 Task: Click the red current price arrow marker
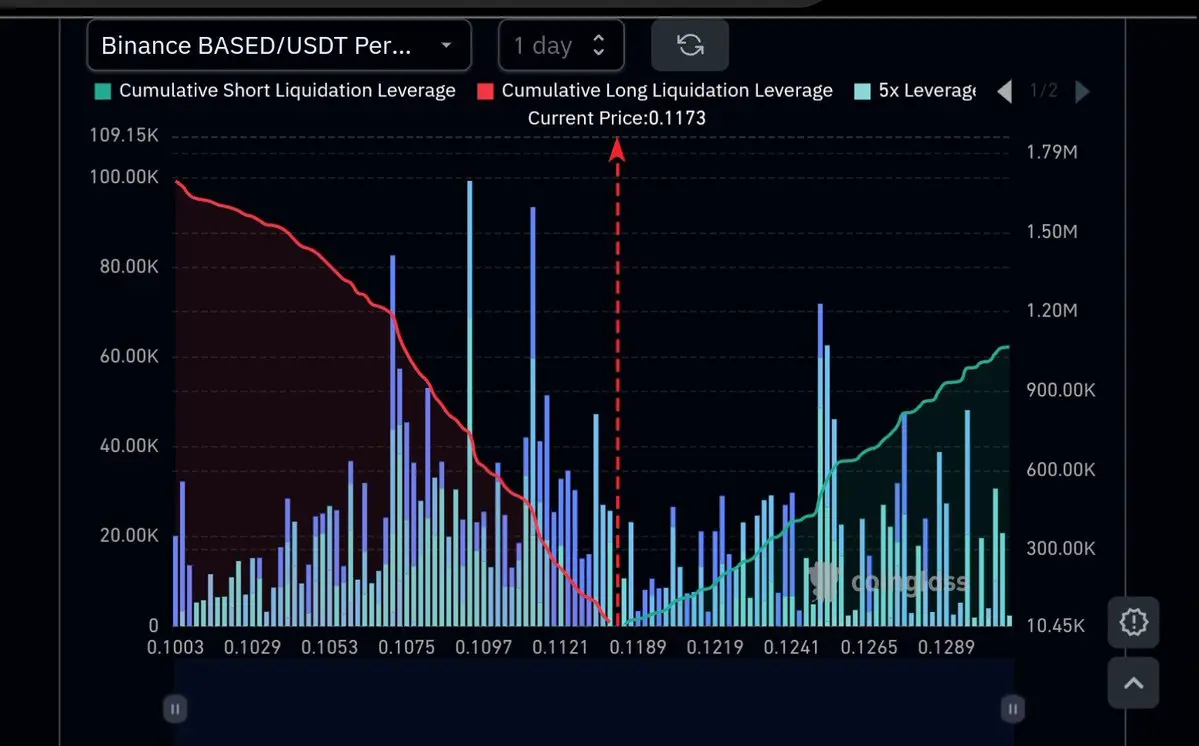click(x=617, y=150)
